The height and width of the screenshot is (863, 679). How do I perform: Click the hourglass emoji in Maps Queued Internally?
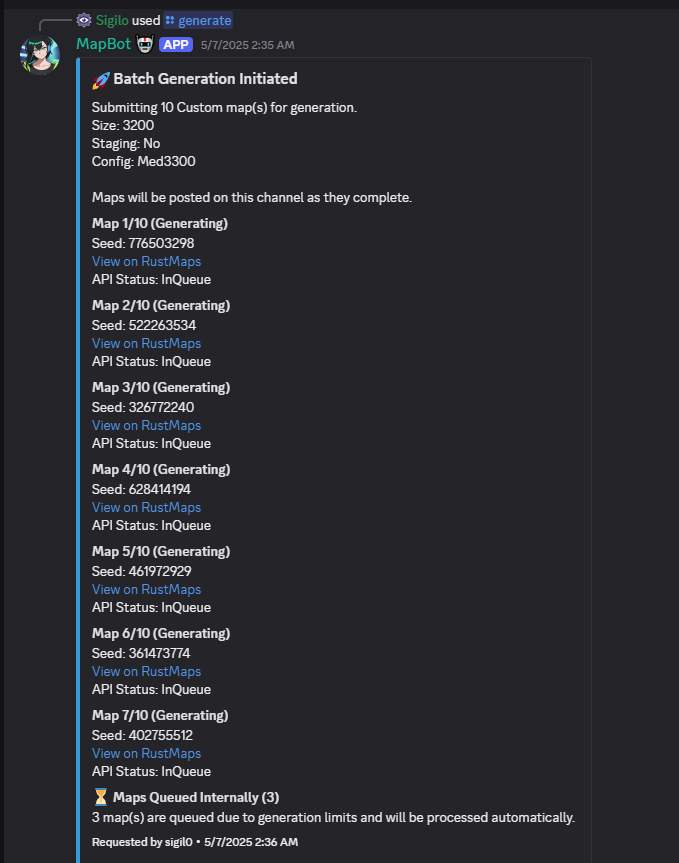pos(102,797)
